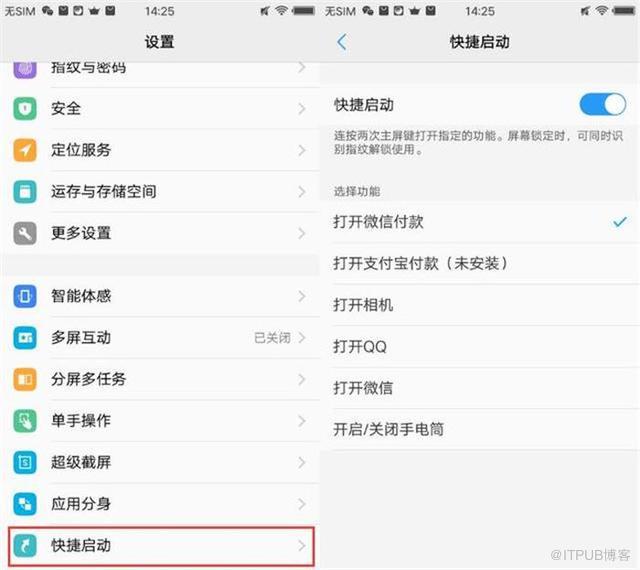The width and height of the screenshot is (640, 570).
Task: Choose 打开相机 as the shortcut function
Action: 480,305
